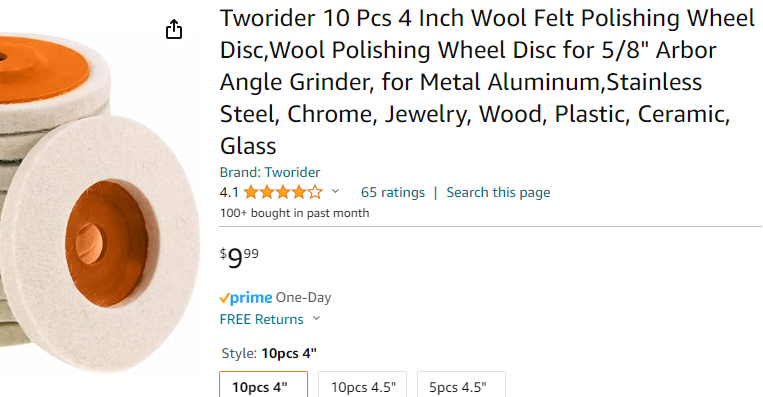Viewport: 763px width, 397px height.
Task: Click the 100+ bought in past month text
Action: (x=294, y=213)
